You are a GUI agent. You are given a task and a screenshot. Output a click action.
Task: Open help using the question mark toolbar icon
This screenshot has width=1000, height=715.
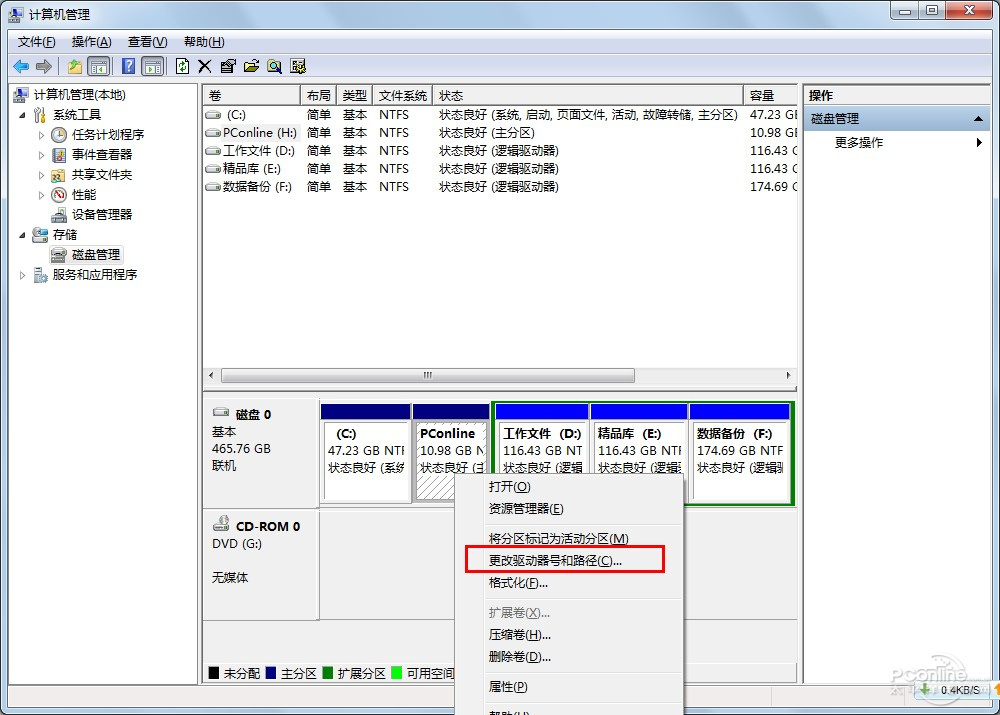click(130, 66)
